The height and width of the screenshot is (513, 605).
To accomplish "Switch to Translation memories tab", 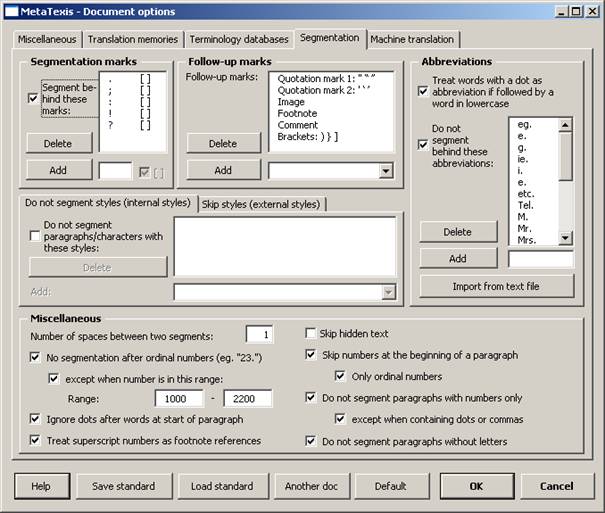I will tap(133, 39).
